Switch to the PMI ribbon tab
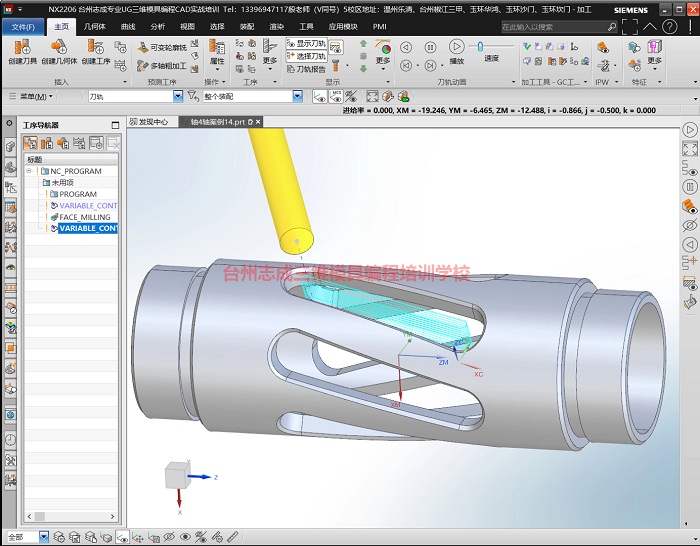Image resolution: width=700 pixels, height=546 pixels. 379,27
